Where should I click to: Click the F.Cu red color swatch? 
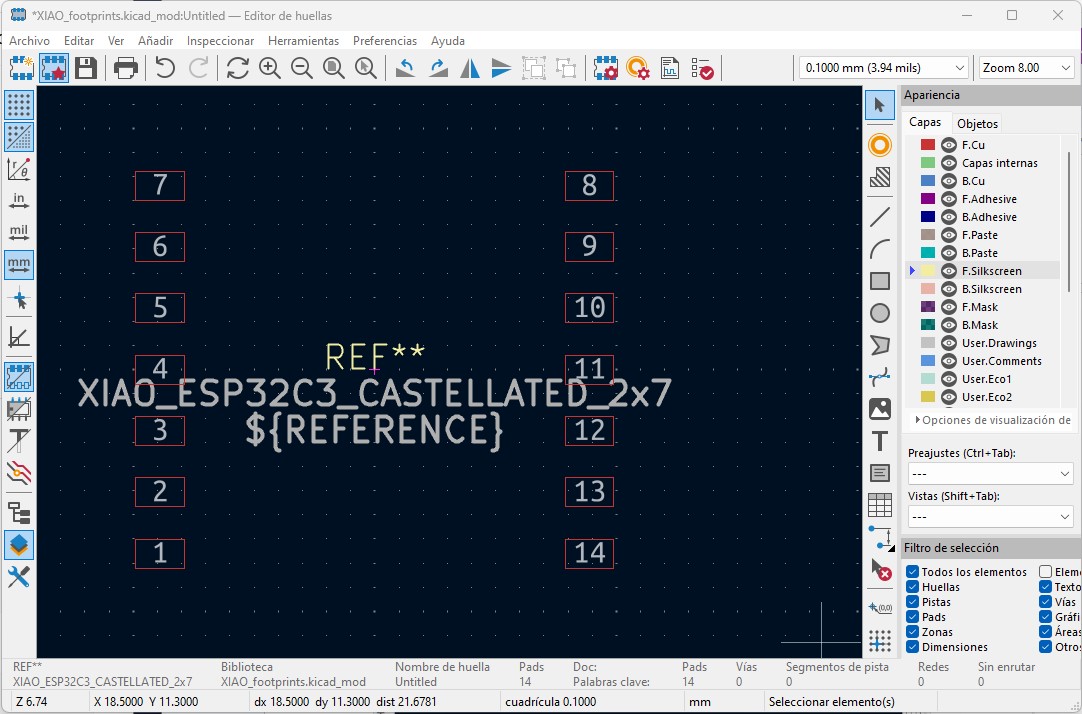(927, 145)
